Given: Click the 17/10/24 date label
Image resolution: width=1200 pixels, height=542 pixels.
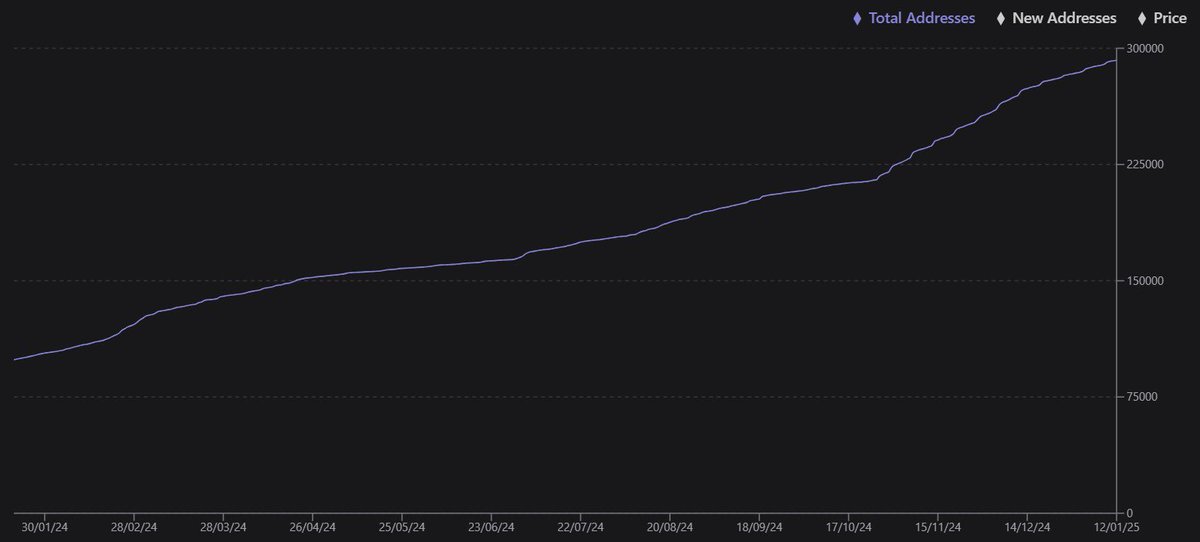Looking at the screenshot, I should coord(848,528).
